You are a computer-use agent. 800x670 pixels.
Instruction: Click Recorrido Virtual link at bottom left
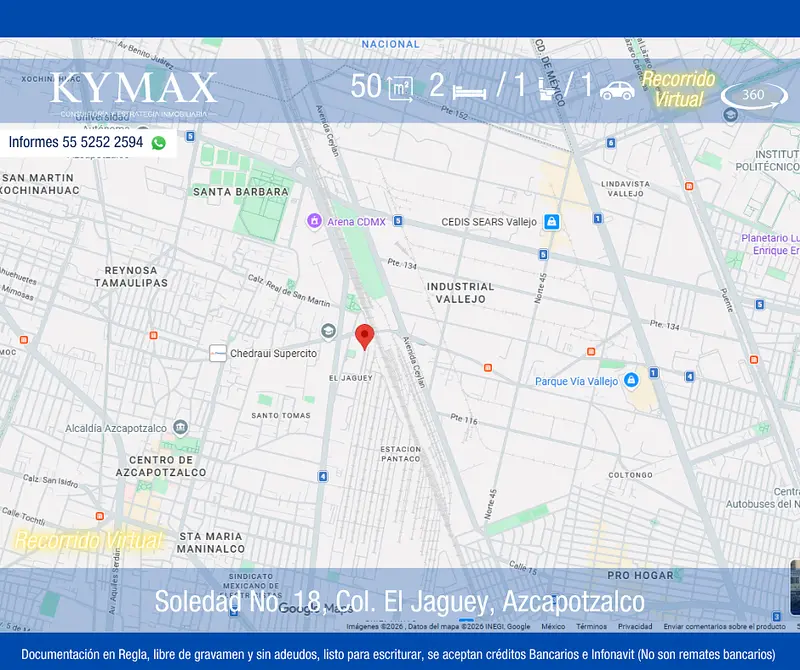coord(88,540)
